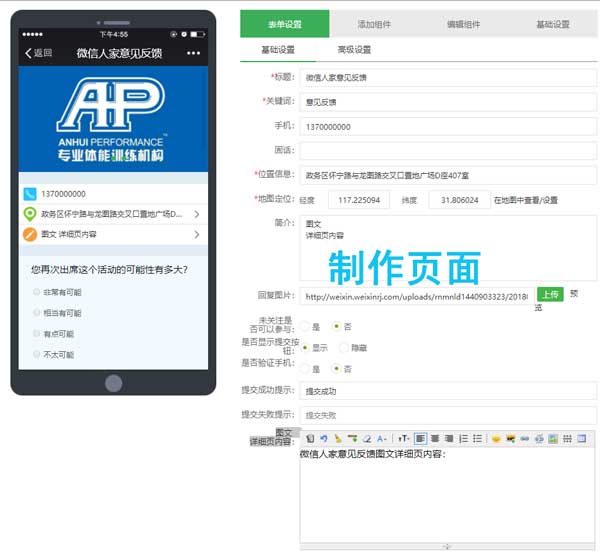Screen dimensions: 600x553
Task: Open the font color A tool
Action: (x=382, y=439)
